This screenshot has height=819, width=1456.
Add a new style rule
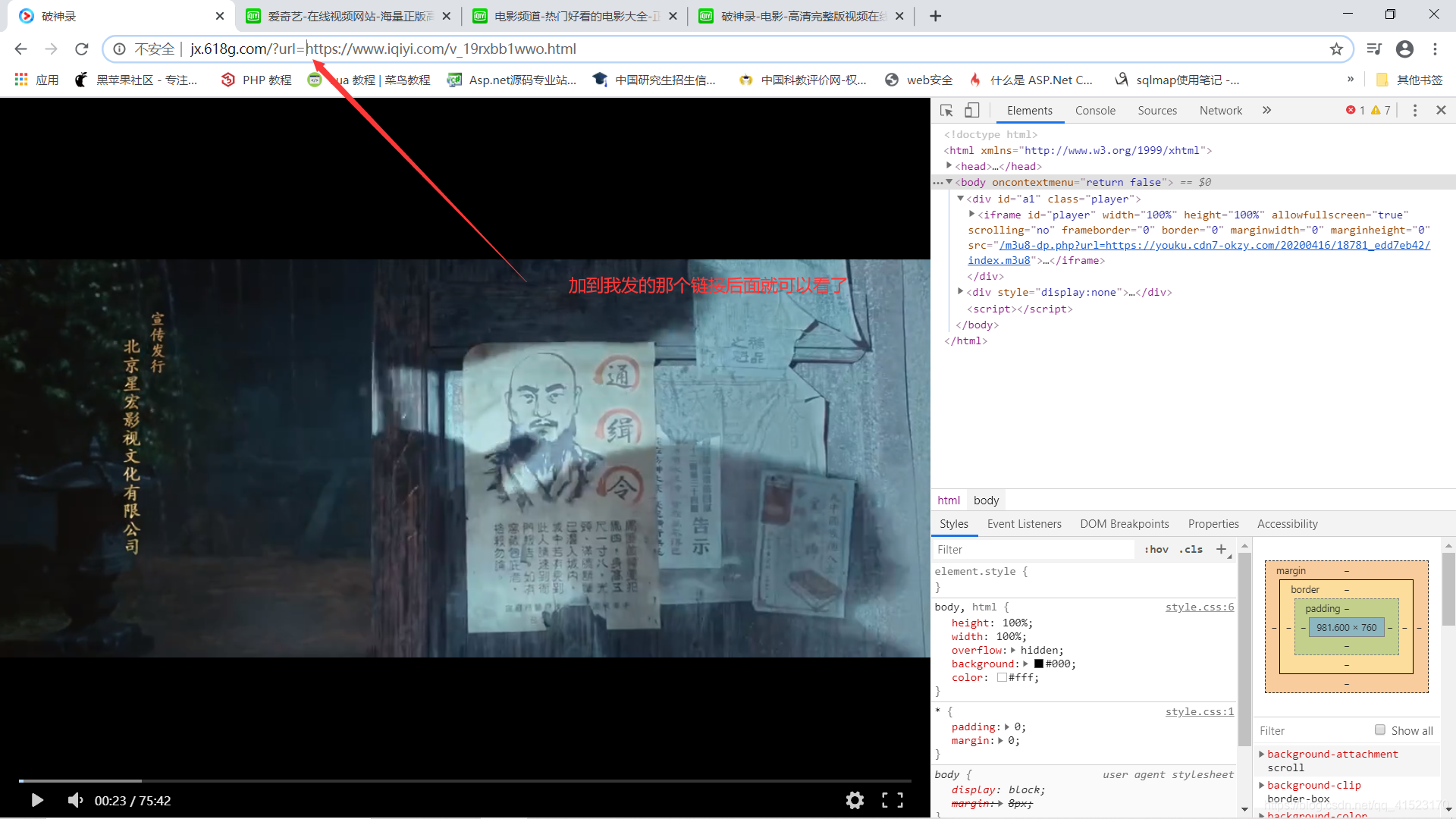[x=1221, y=549]
